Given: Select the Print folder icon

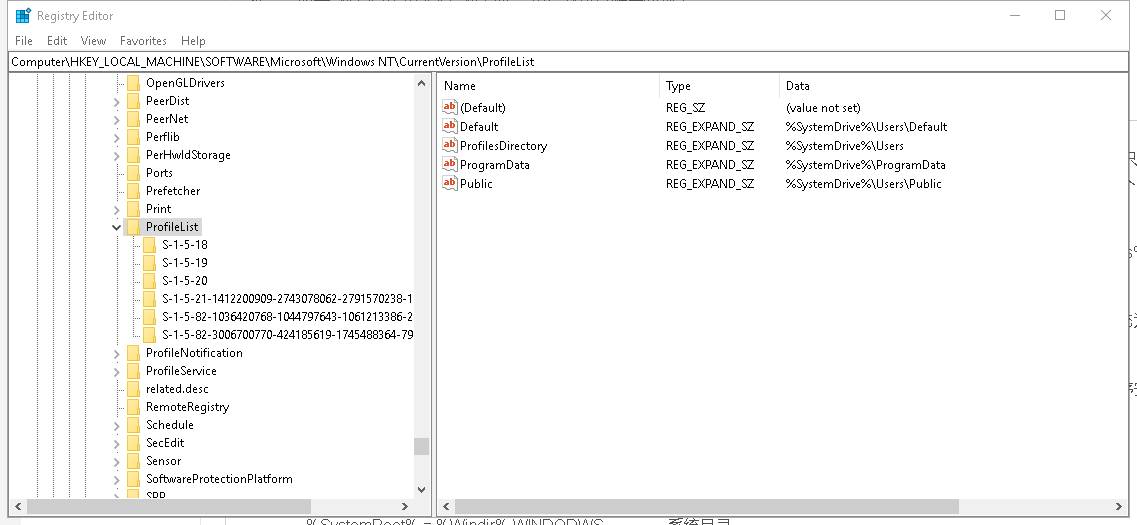Looking at the screenshot, I should coord(133,209).
